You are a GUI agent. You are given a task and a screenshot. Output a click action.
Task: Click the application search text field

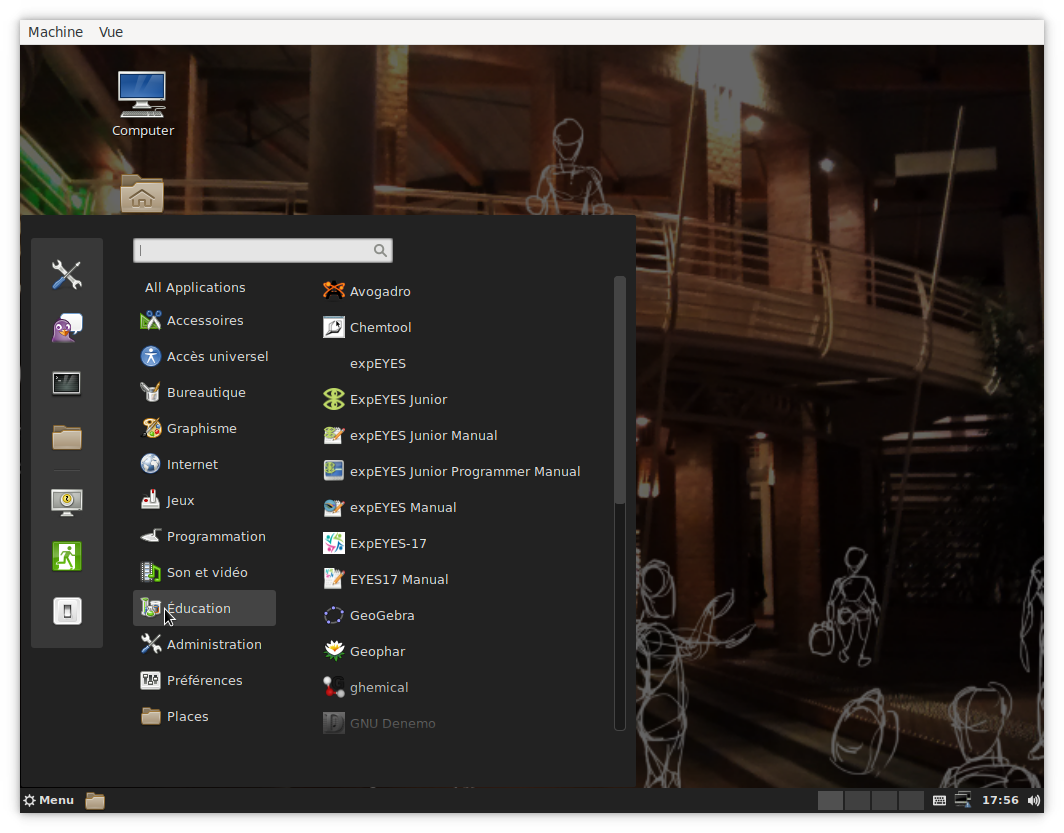click(263, 250)
